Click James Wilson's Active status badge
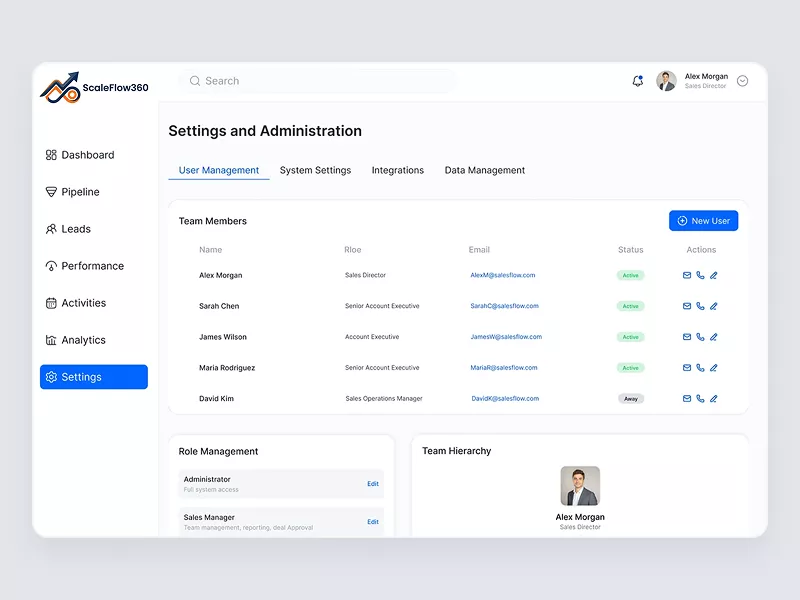Viewport: 800px width, 600px height. (631, 337)
